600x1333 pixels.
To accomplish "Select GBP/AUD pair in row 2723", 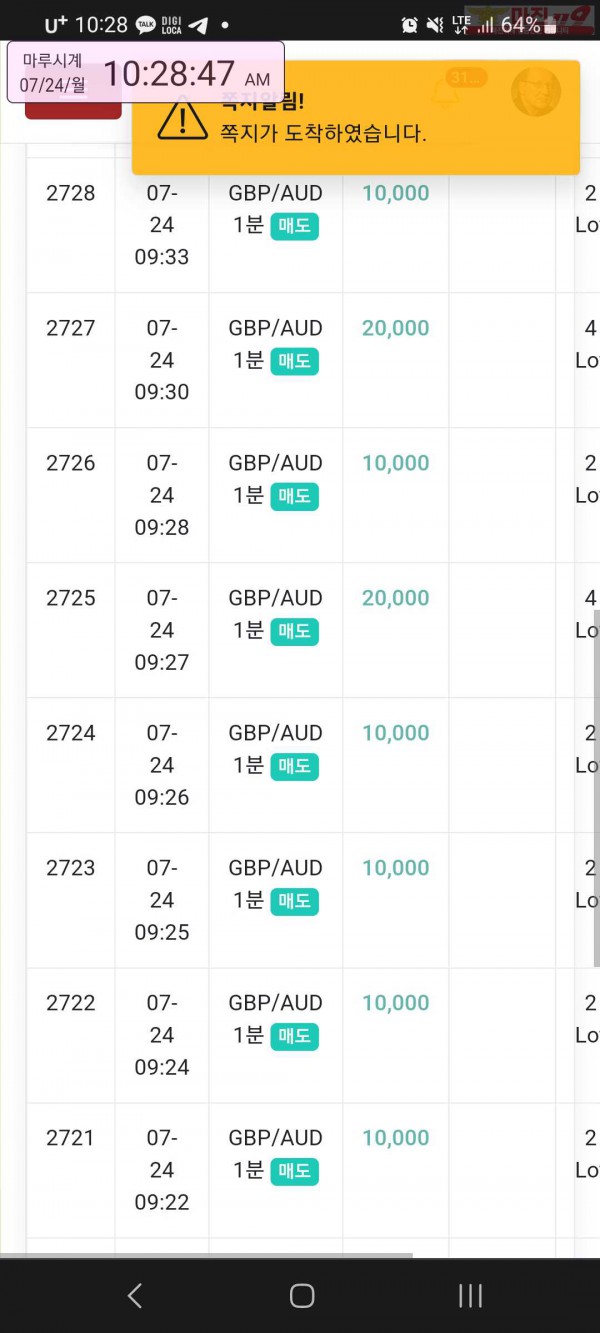I will [276, 868].
